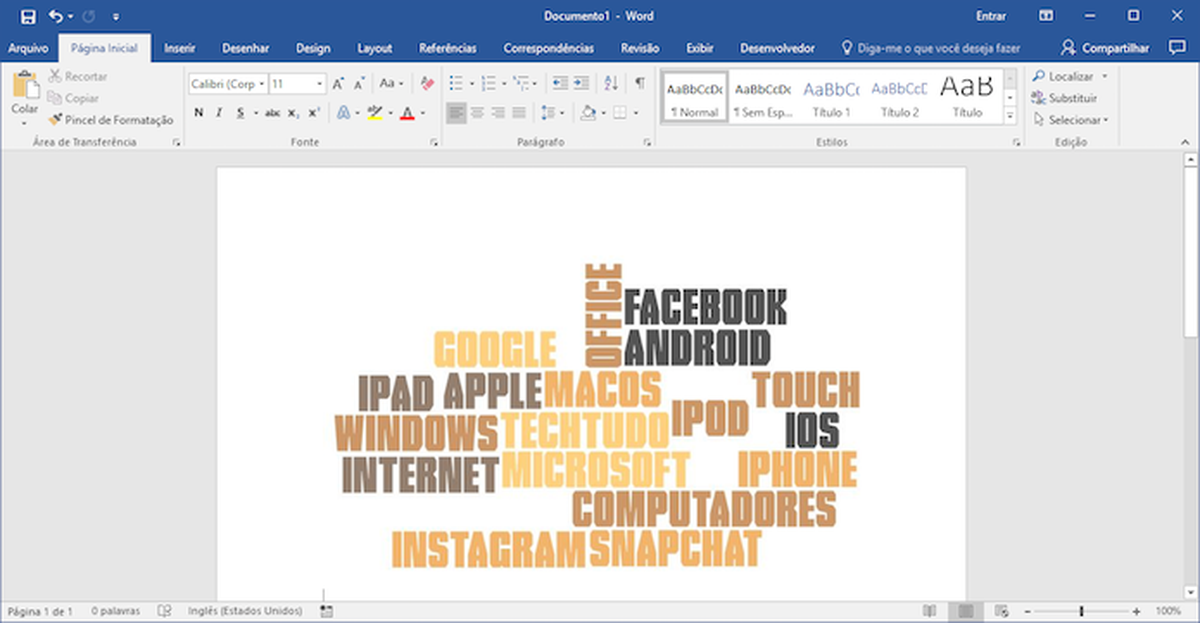
Task: Click the Pincel de Formatação format painter
Action: click(x=111, y=120)
